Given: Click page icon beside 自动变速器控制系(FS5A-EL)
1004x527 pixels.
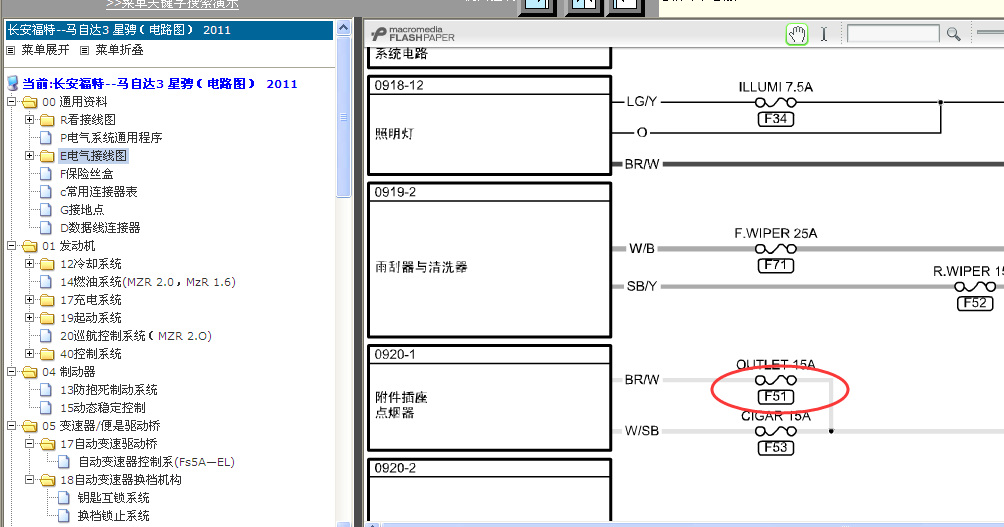Looking at the screenshot, I should pos(64,462).
